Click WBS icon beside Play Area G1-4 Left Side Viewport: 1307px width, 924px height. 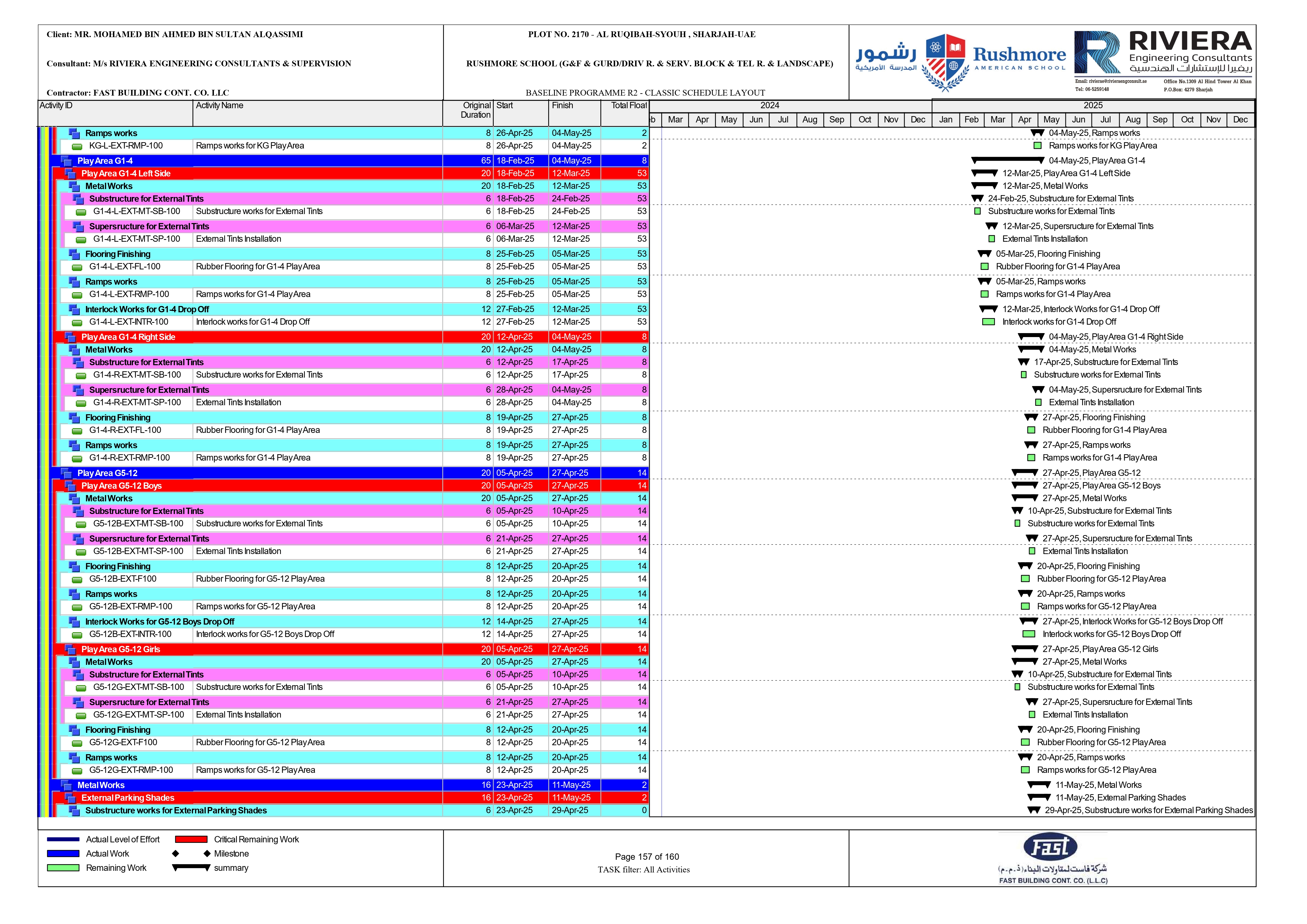point(71,174)
